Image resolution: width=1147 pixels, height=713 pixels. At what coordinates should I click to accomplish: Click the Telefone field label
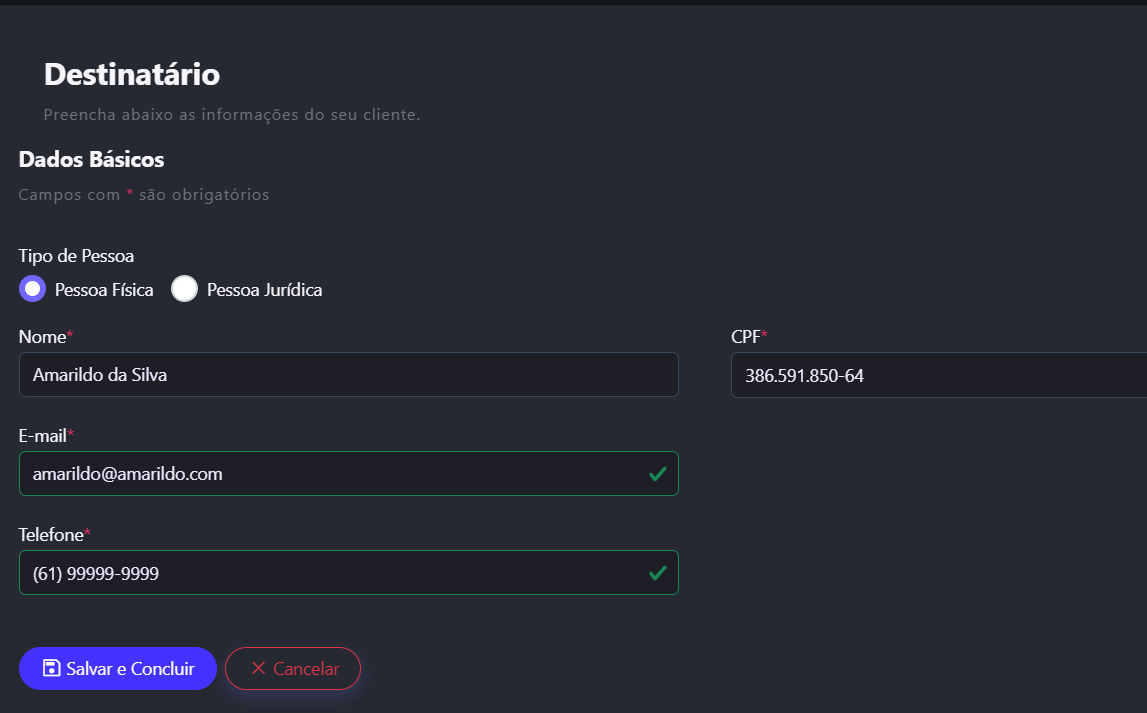[51, 535]
